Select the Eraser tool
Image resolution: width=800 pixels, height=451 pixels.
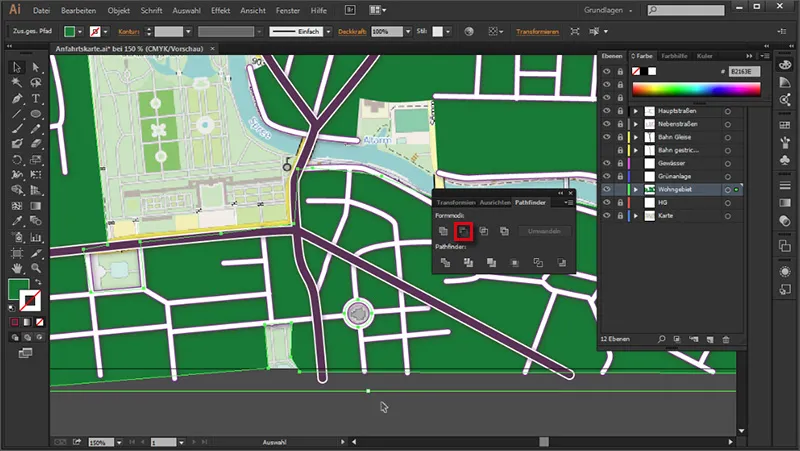(35, 144)
